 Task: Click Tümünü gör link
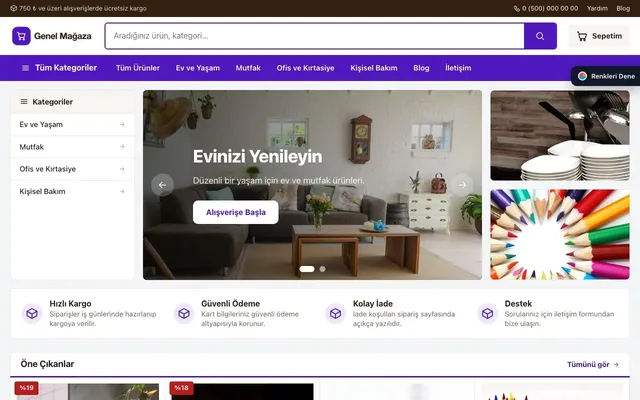593,364
